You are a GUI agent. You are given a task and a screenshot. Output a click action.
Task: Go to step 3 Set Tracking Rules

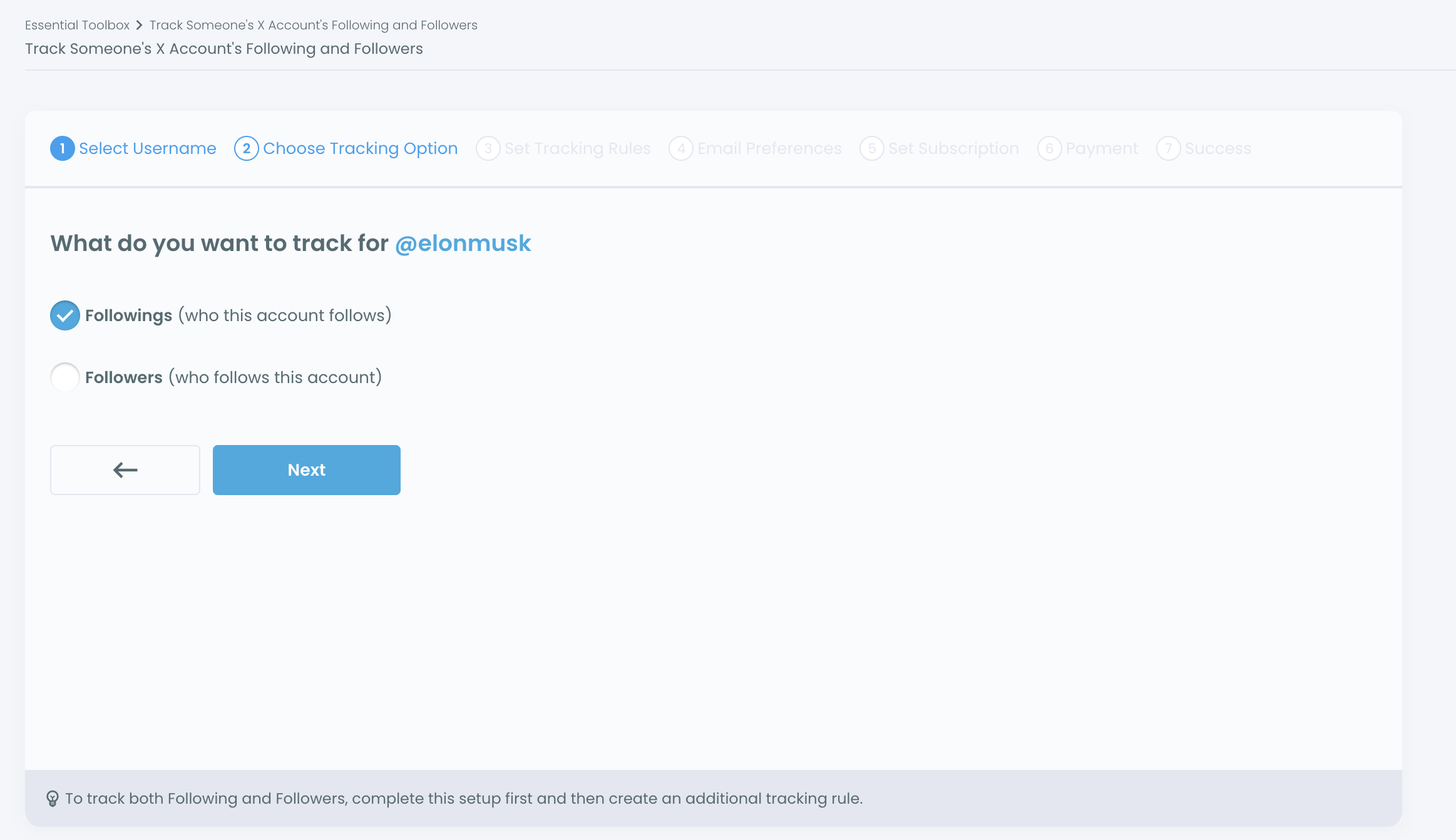click(563, 148)
